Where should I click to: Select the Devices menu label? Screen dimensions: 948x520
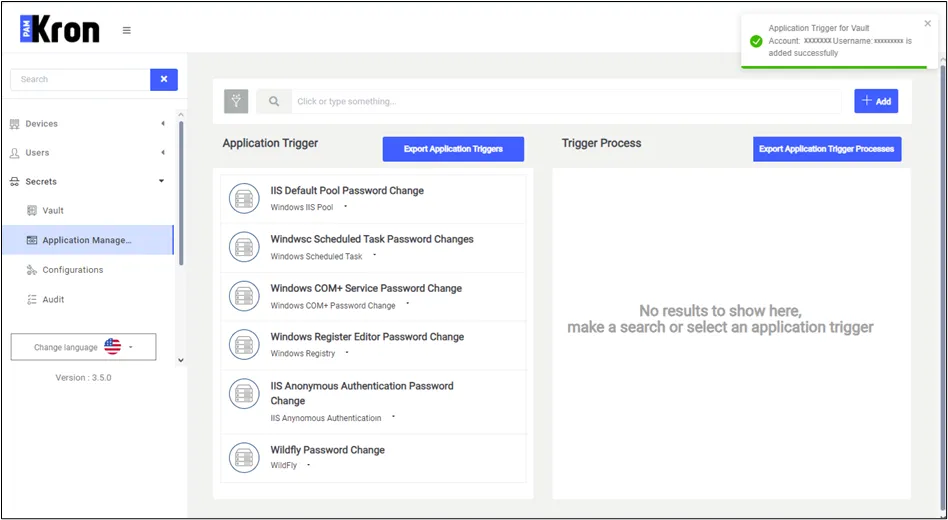[42, 124]
